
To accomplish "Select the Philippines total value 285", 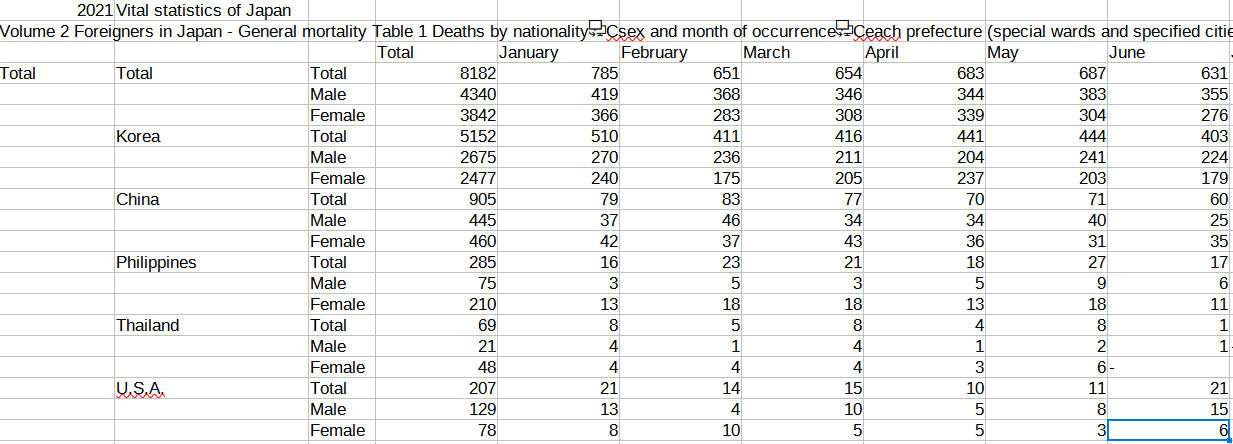I will [x=435, y=262].
